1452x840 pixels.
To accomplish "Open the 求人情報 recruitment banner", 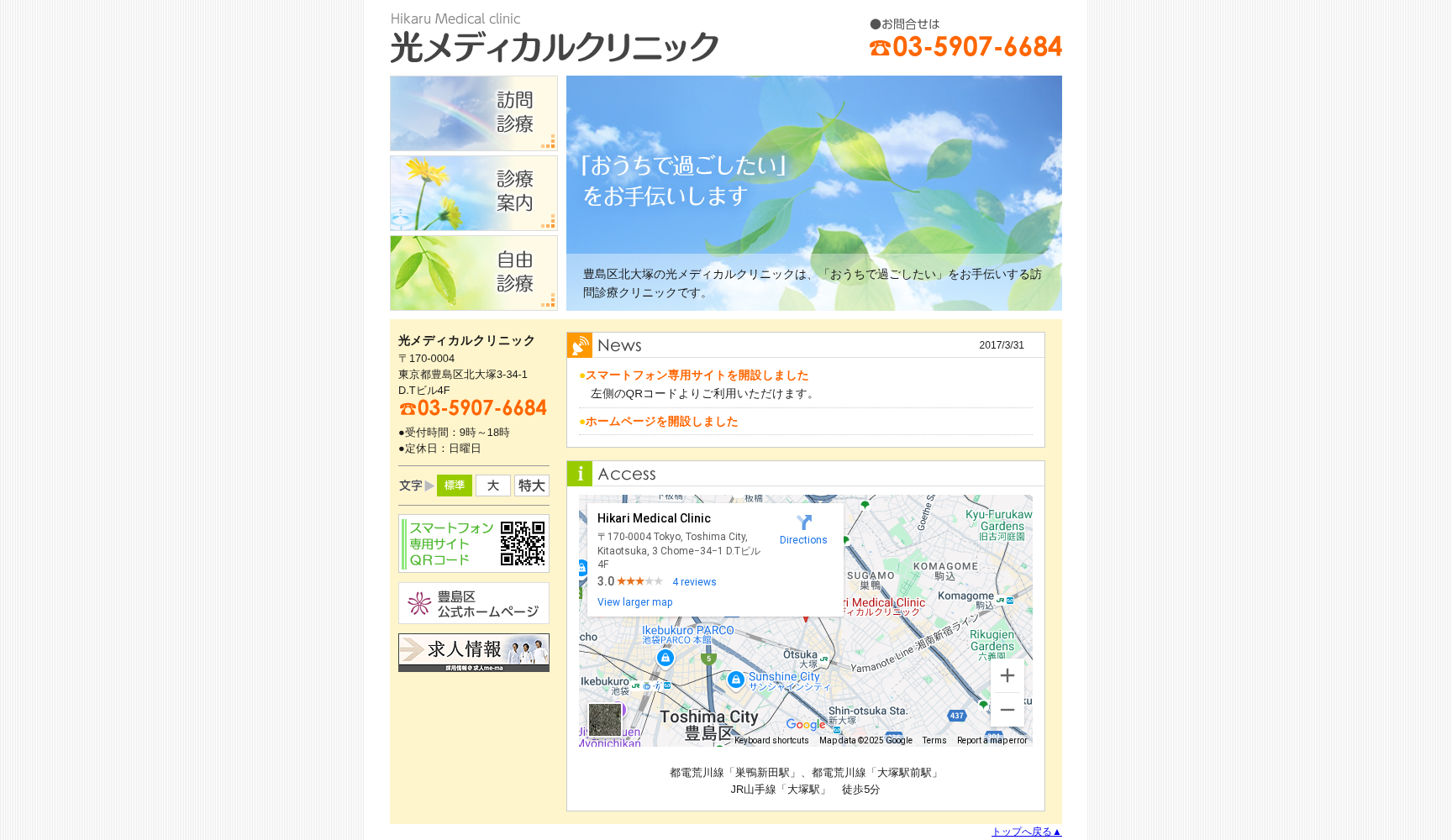I will 473,652.
